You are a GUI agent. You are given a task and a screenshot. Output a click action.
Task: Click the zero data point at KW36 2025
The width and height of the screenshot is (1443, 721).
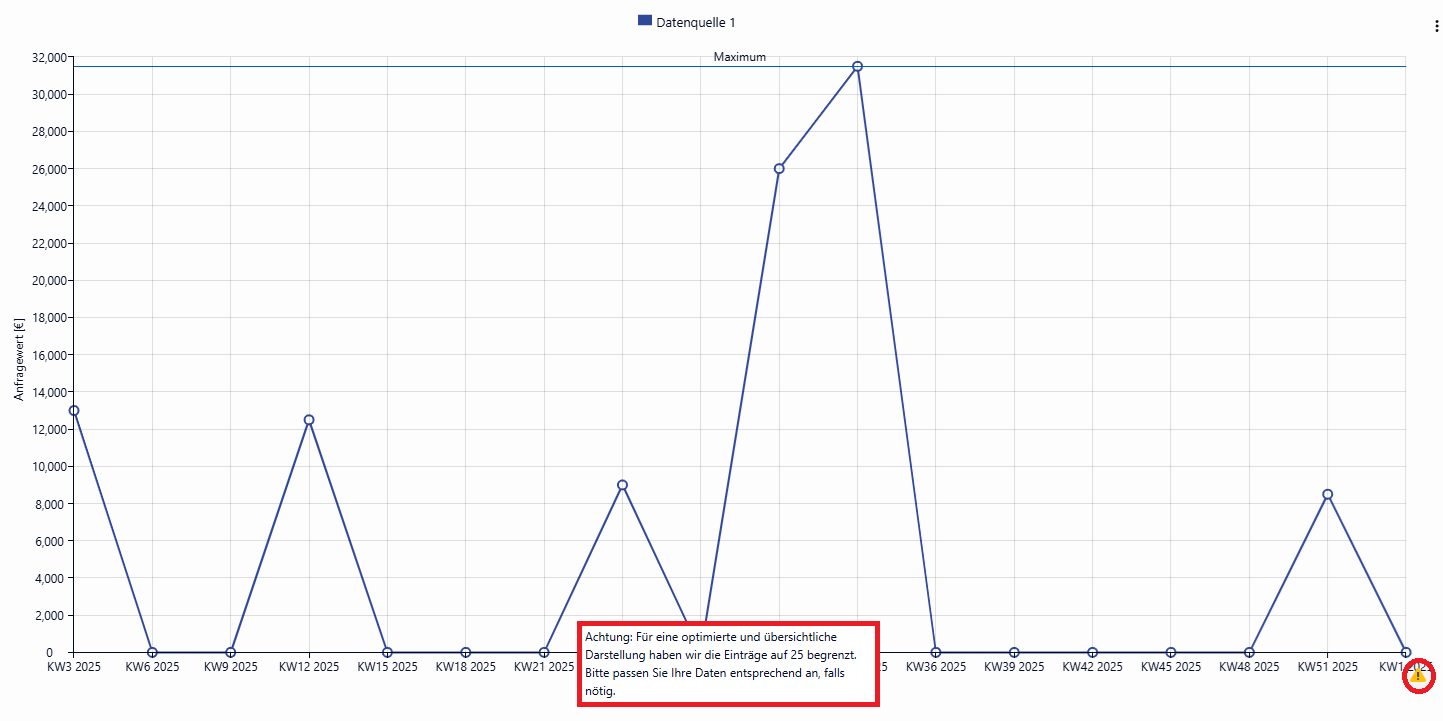tap(936, 652)
